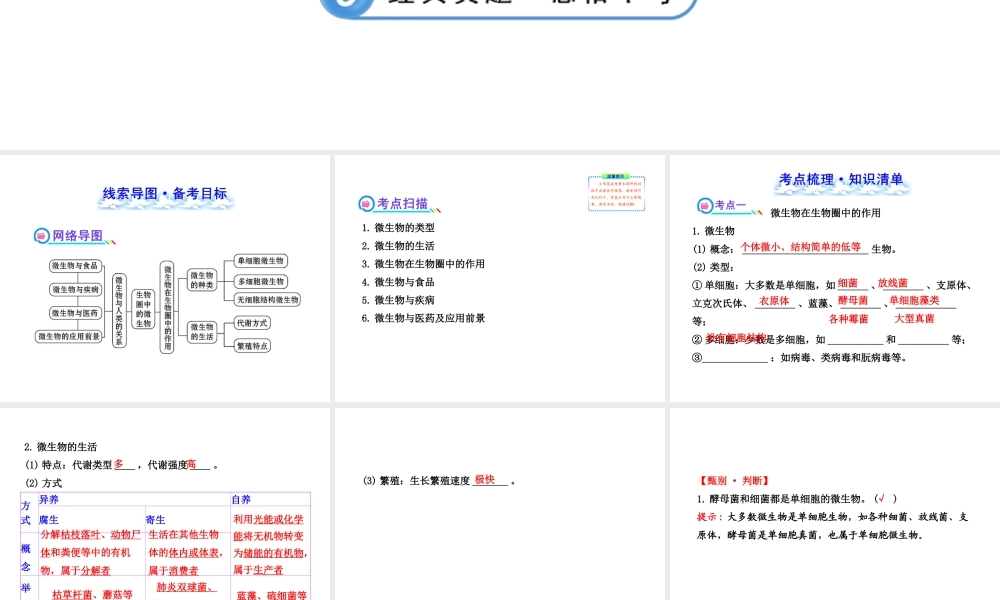Click the red 提示 label
Image resolution: width=1000 pixels, height=600 pixels.
(x=709, y=517)
